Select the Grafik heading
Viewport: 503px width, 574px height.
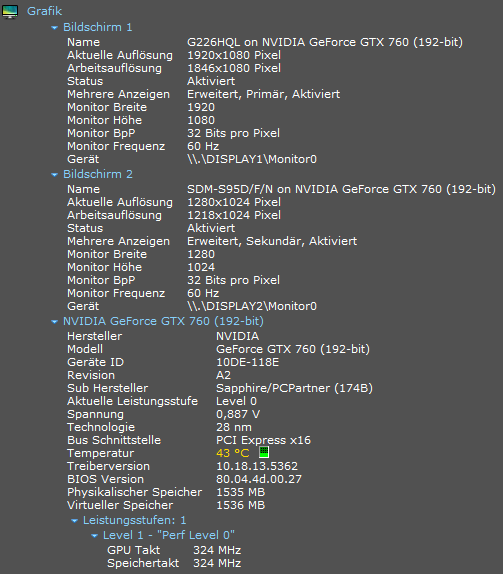point(44,11)
